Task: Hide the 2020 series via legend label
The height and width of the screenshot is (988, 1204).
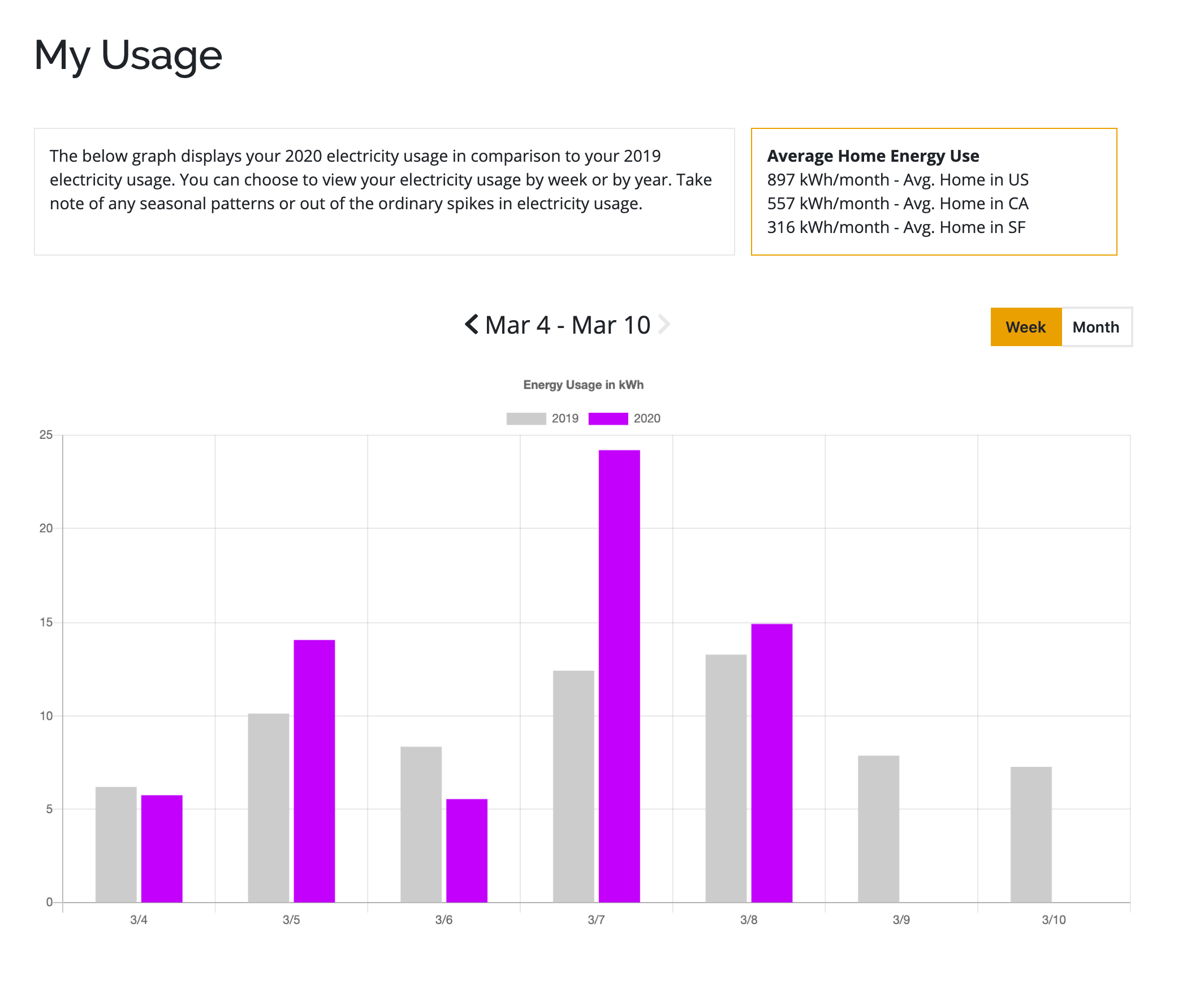Action: [646, 419]
